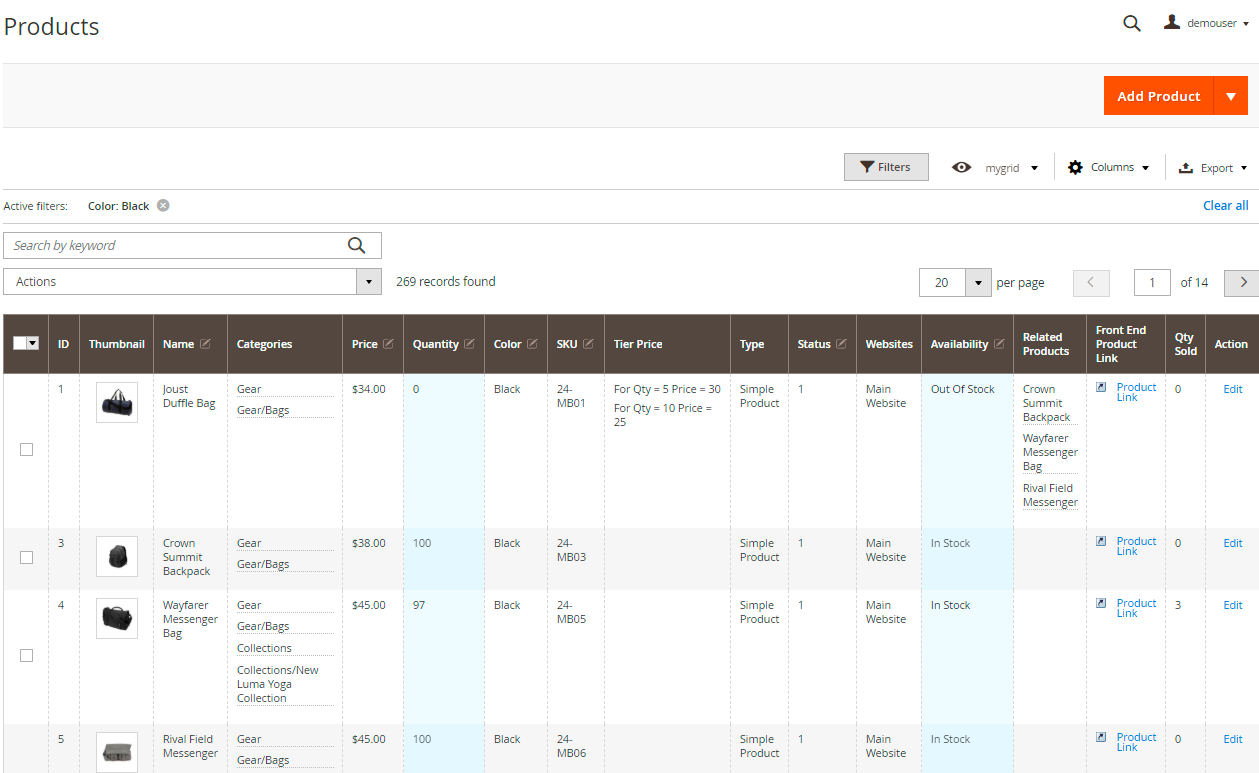Click the magnifier search icon in page header
Image resolution: width=1259 pixels, height=773 pixels.
click(1131, 24)
